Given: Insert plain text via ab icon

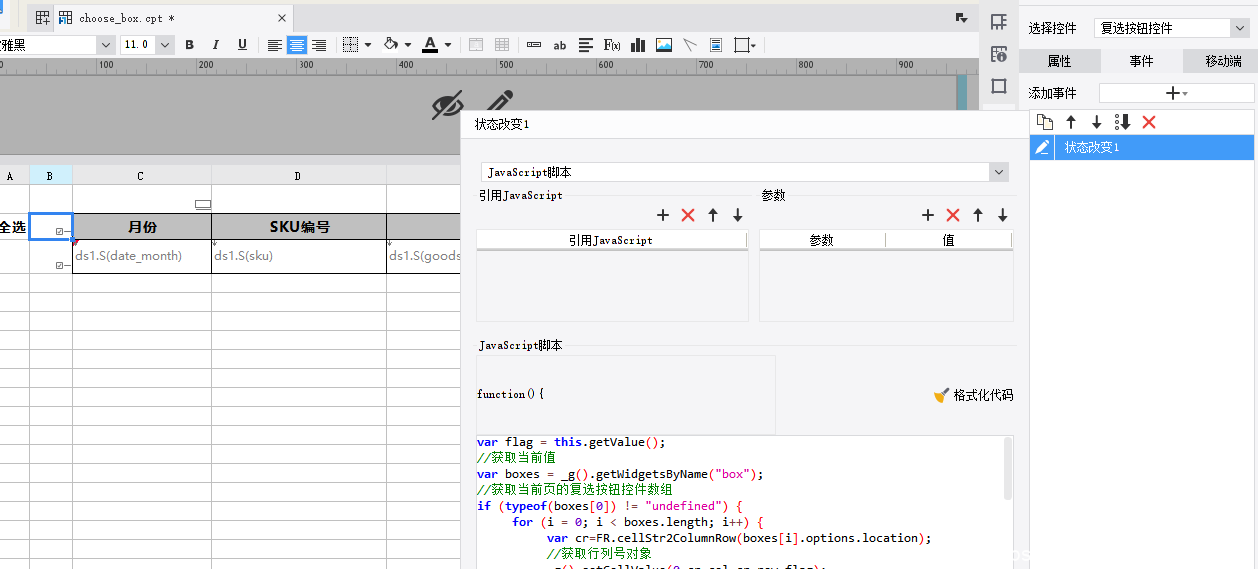Looking at the screenshot, I should click(560, 45).
